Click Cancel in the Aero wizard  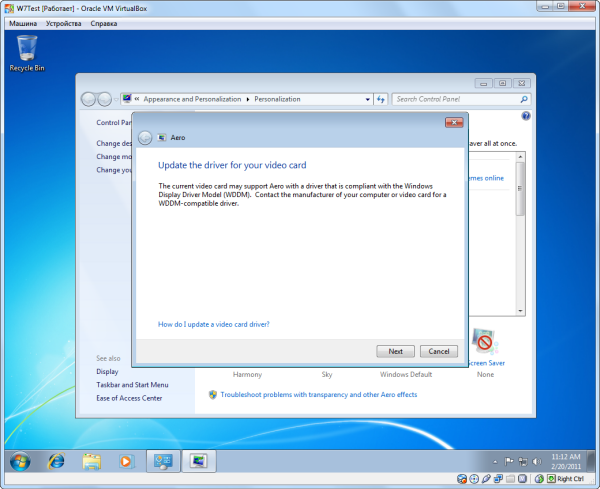[439, 351]
